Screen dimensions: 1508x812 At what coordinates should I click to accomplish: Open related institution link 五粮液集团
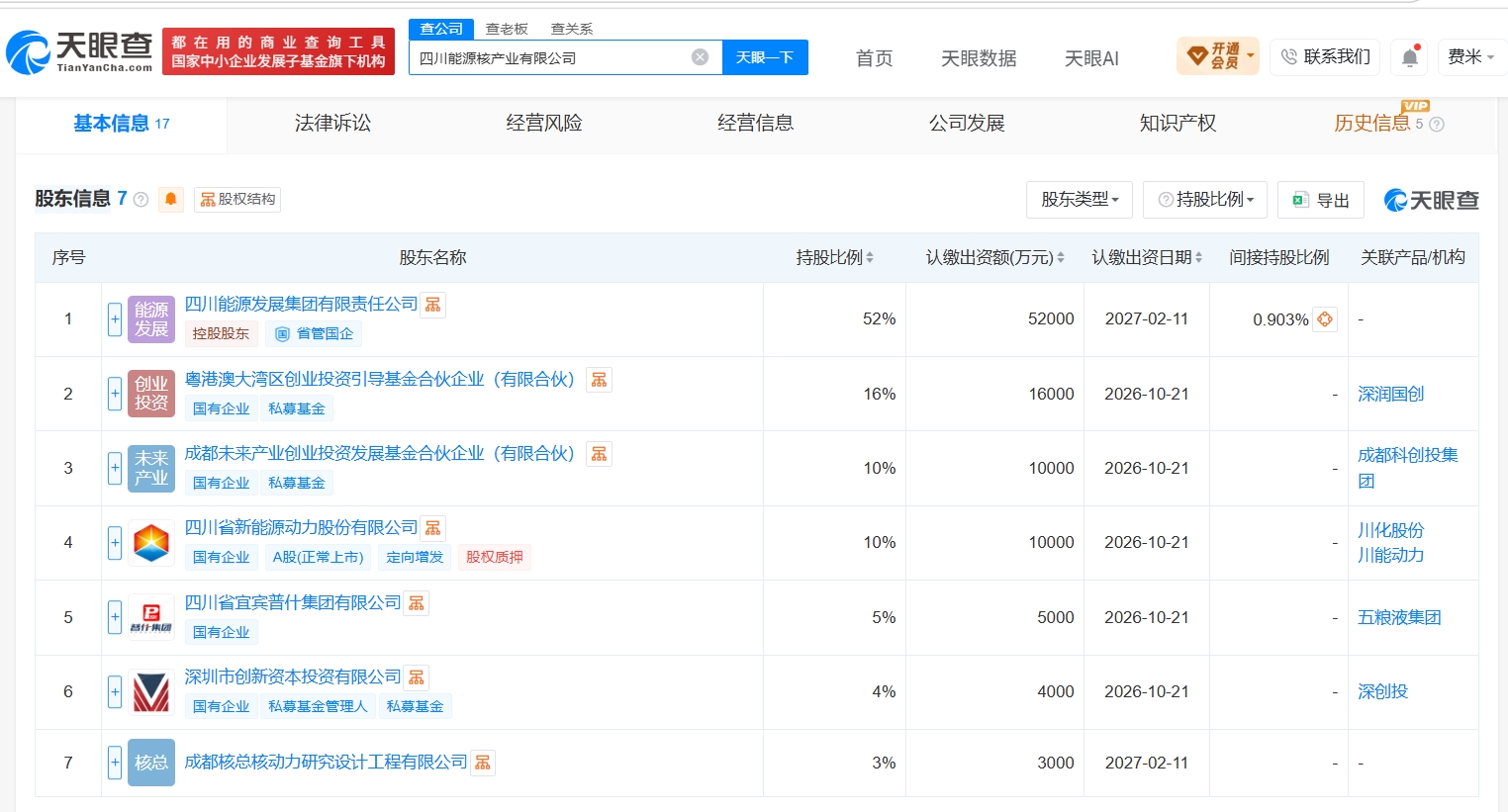[x=1399, y=618]
